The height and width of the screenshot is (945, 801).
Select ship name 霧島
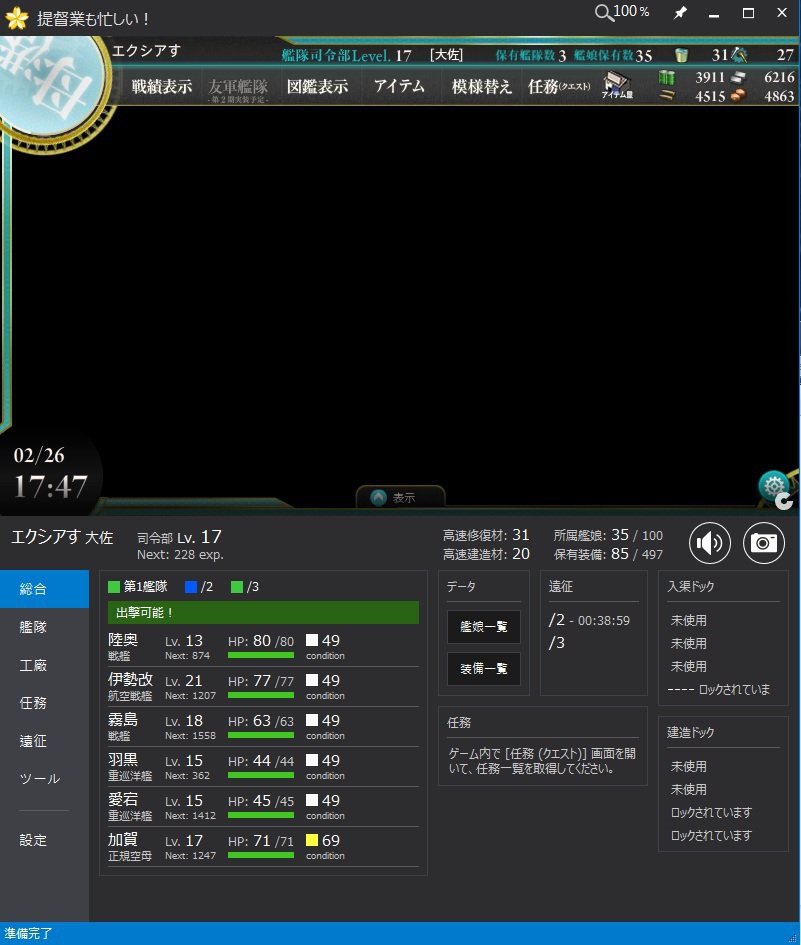pyautogui.click(x=123, y=720)
